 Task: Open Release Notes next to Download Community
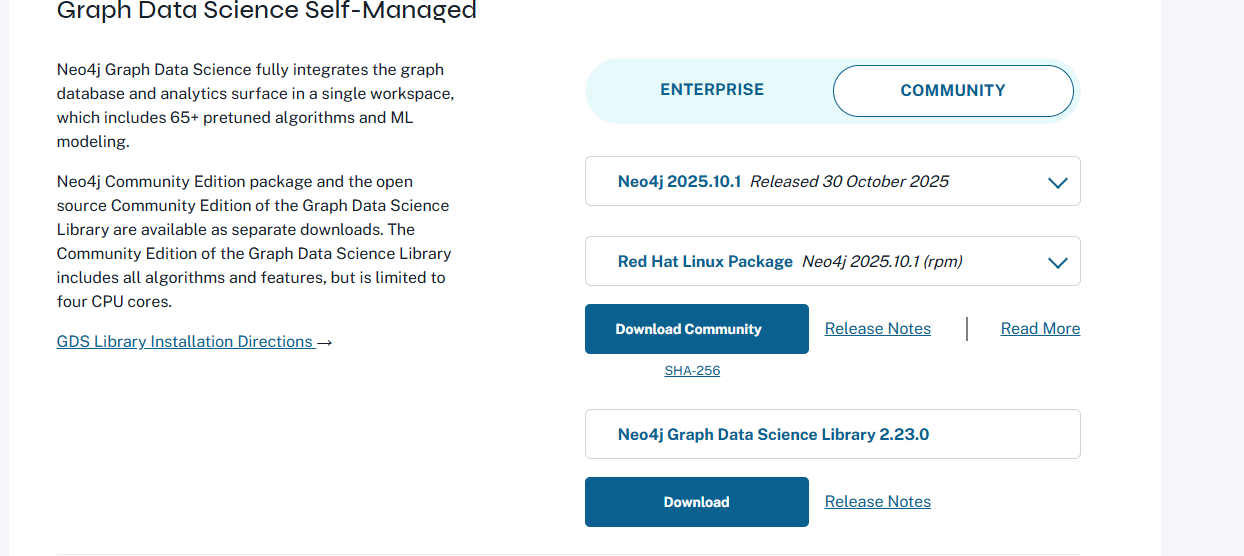pyautogui.click(x=877, y=329)
